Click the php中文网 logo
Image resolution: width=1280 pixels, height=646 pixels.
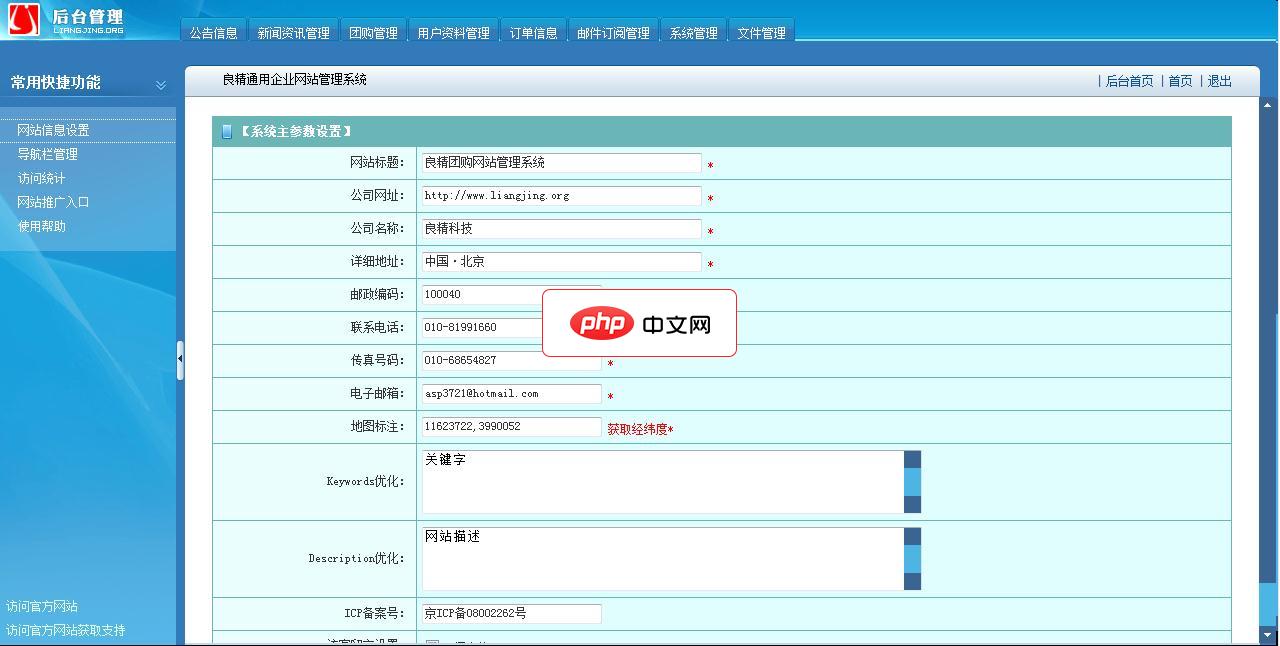pos(639,322)
